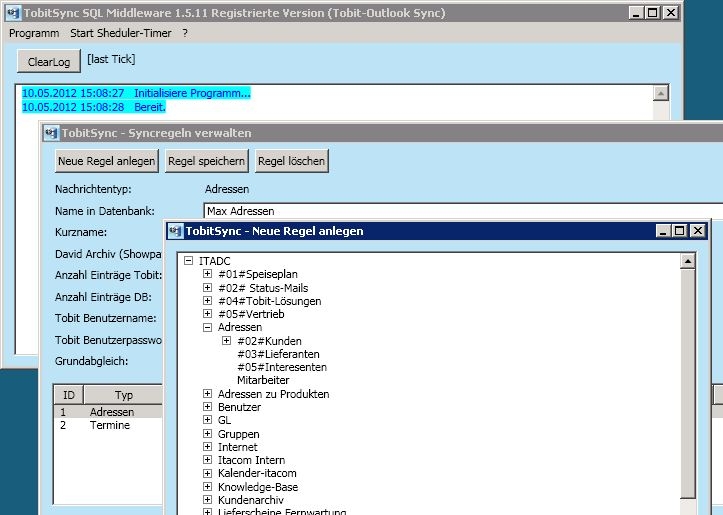
Task: Click the log entry Bereit
Action: pos(94,107)
